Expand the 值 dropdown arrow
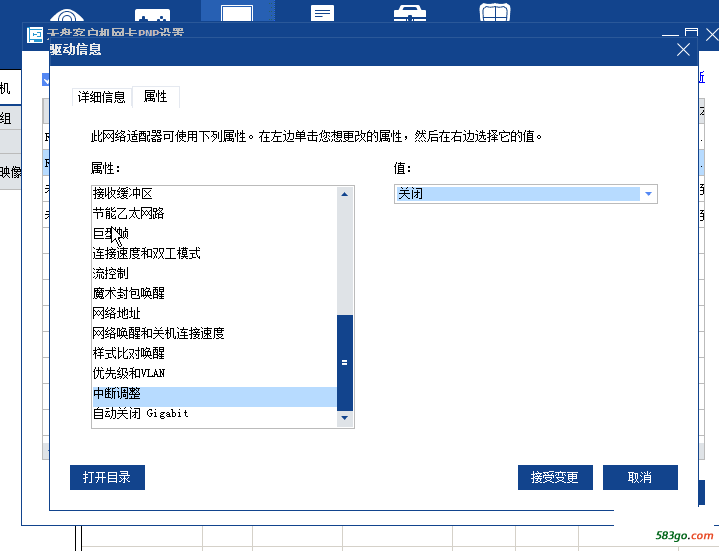 pos(648,194)
